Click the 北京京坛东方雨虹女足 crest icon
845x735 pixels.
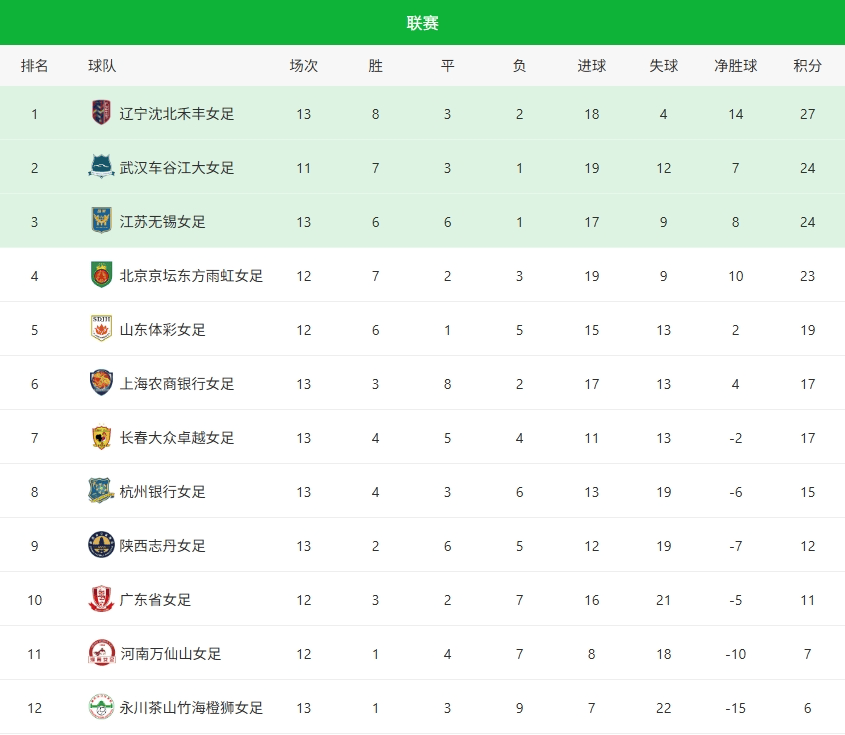[101, 275]
